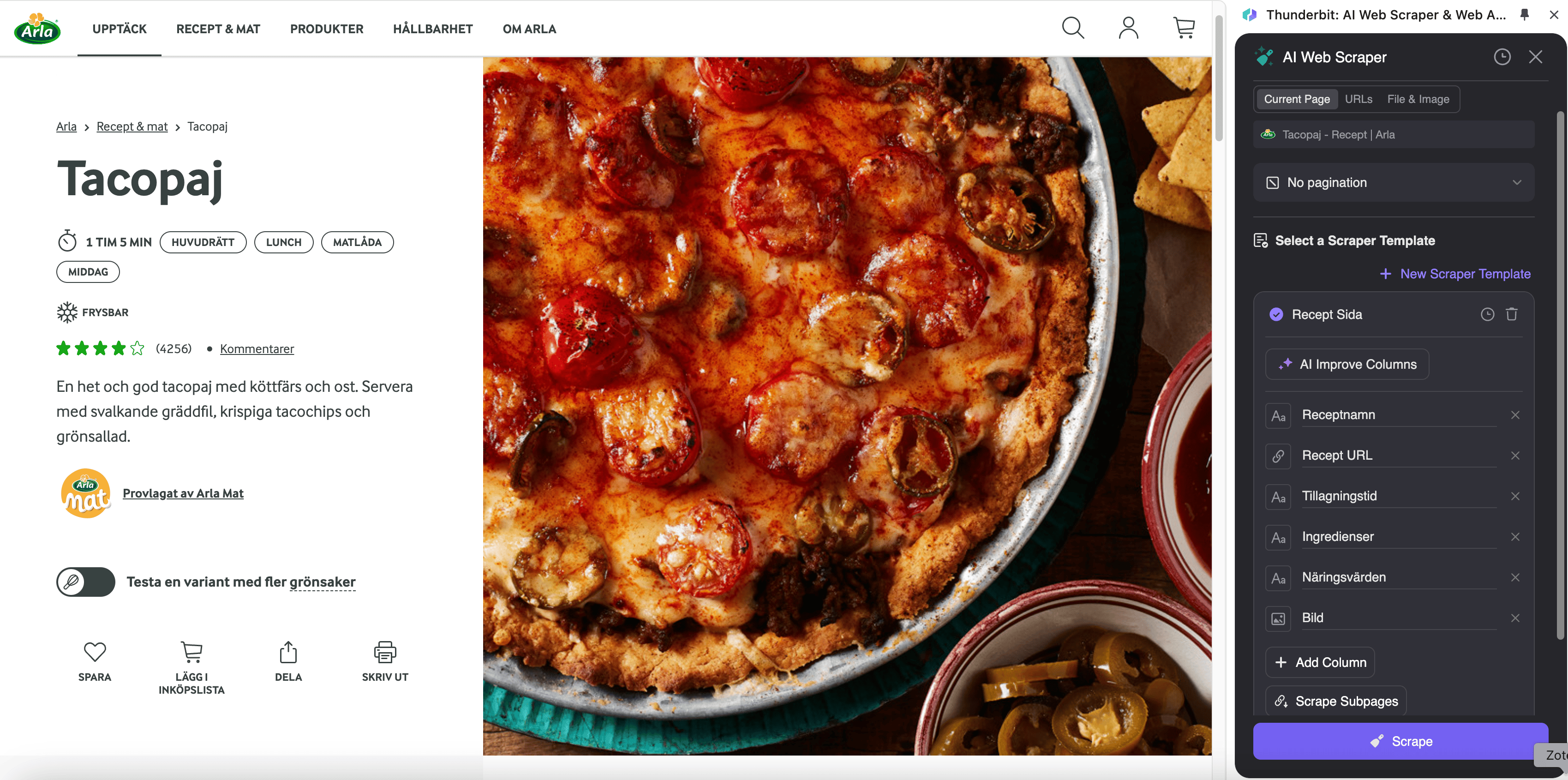Change data type icon for Receptnamn
This screenshot has width=1568, height=780.
[1278, 416]
